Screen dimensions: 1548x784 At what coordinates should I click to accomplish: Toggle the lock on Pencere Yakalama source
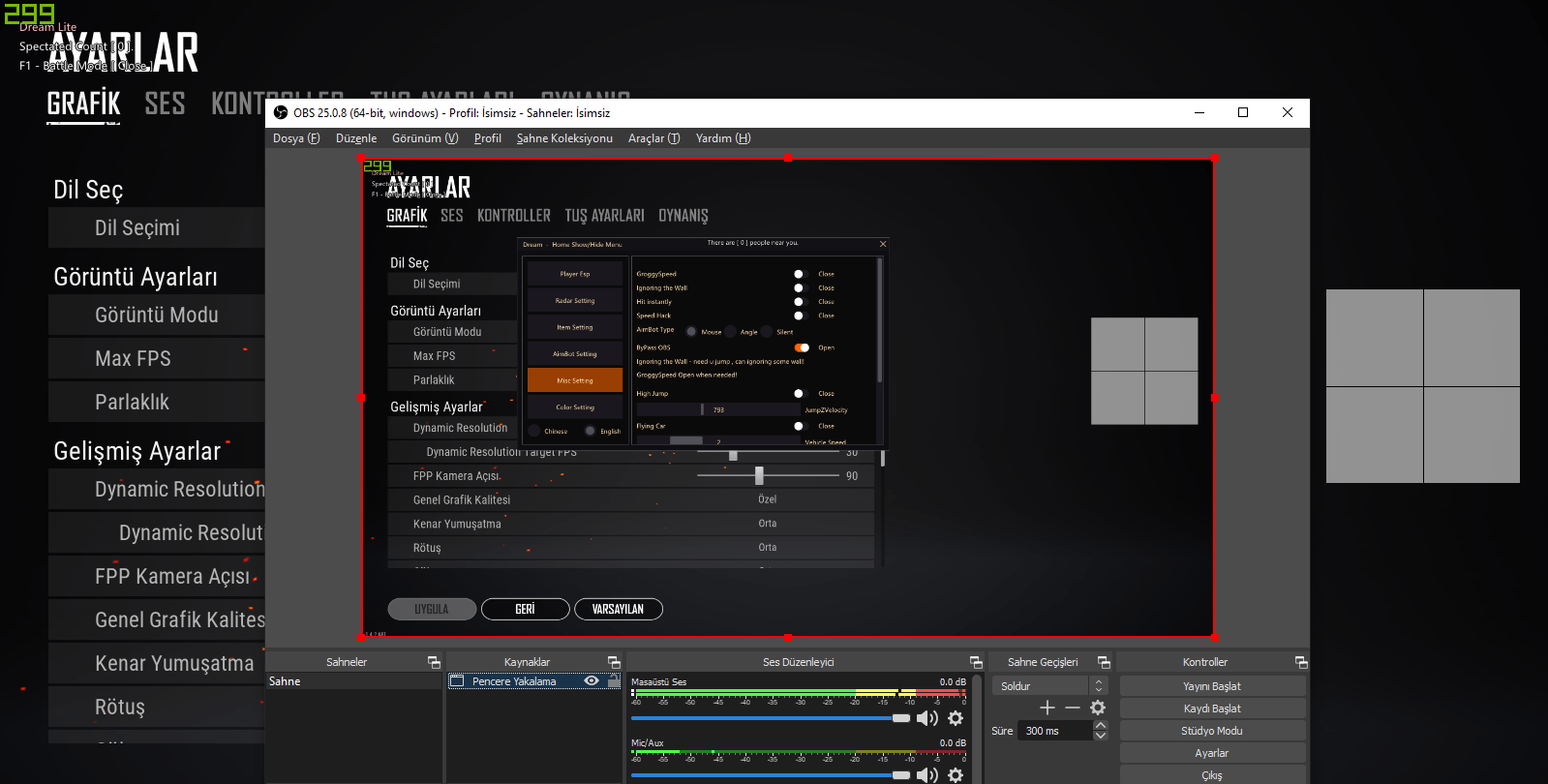pyautogui.click(x=614, y=681)
